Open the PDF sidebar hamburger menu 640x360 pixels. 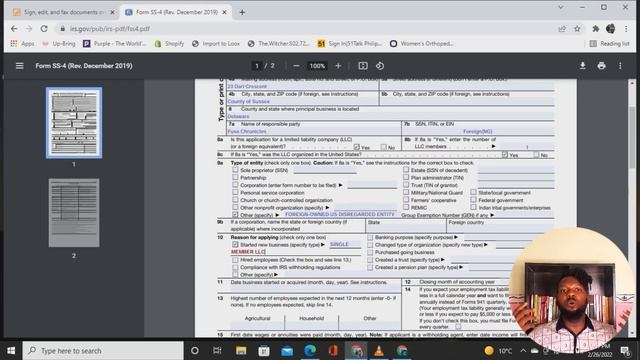pos(20,66)
